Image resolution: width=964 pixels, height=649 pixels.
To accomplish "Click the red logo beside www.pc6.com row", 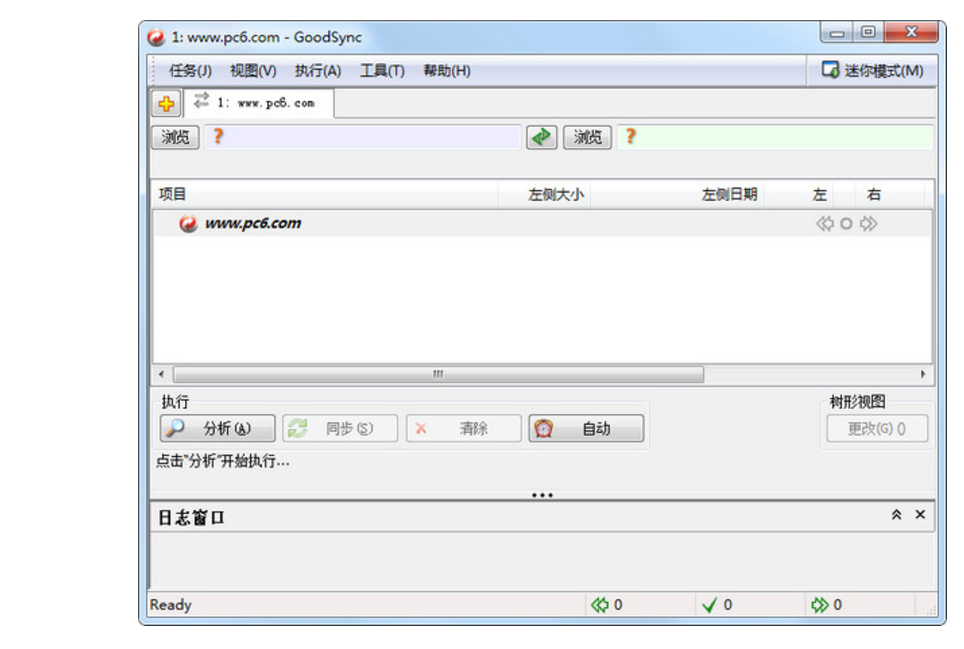I will (x=188, y=224).
